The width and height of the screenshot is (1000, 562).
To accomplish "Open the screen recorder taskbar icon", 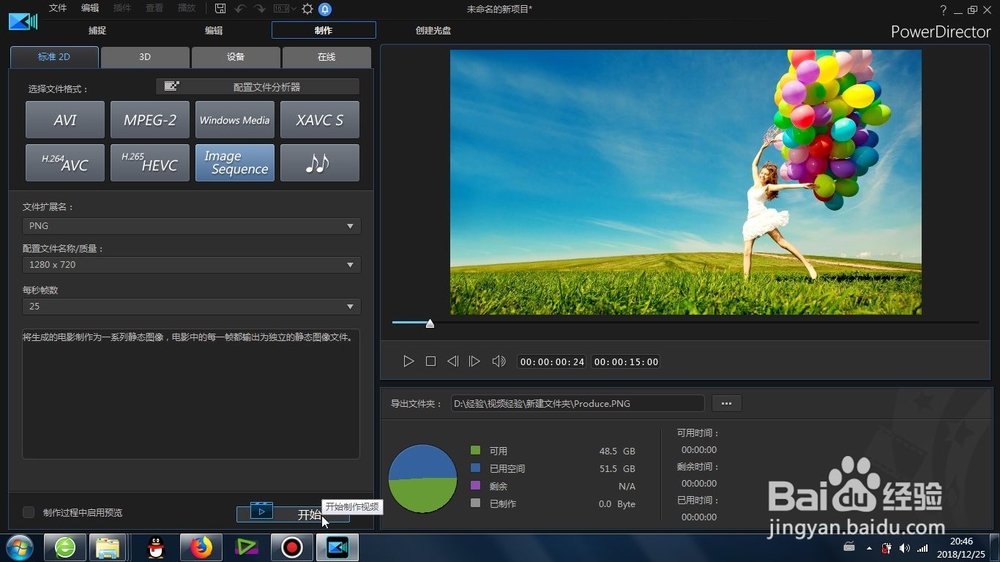I will pyautogui.click(x=291, y=547).
